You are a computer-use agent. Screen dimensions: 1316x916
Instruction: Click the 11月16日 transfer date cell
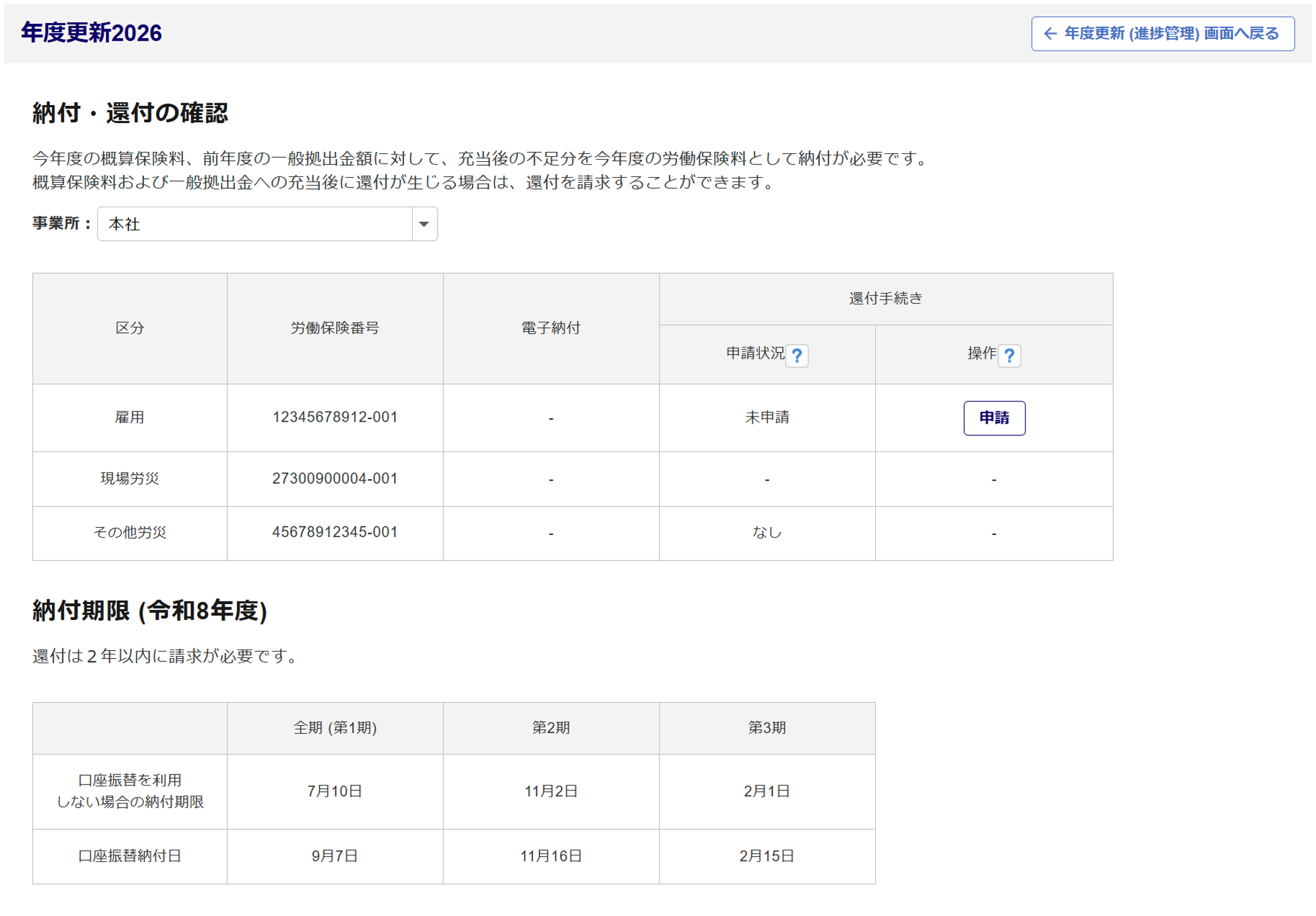pyautogui.click(x=551, y=856)
